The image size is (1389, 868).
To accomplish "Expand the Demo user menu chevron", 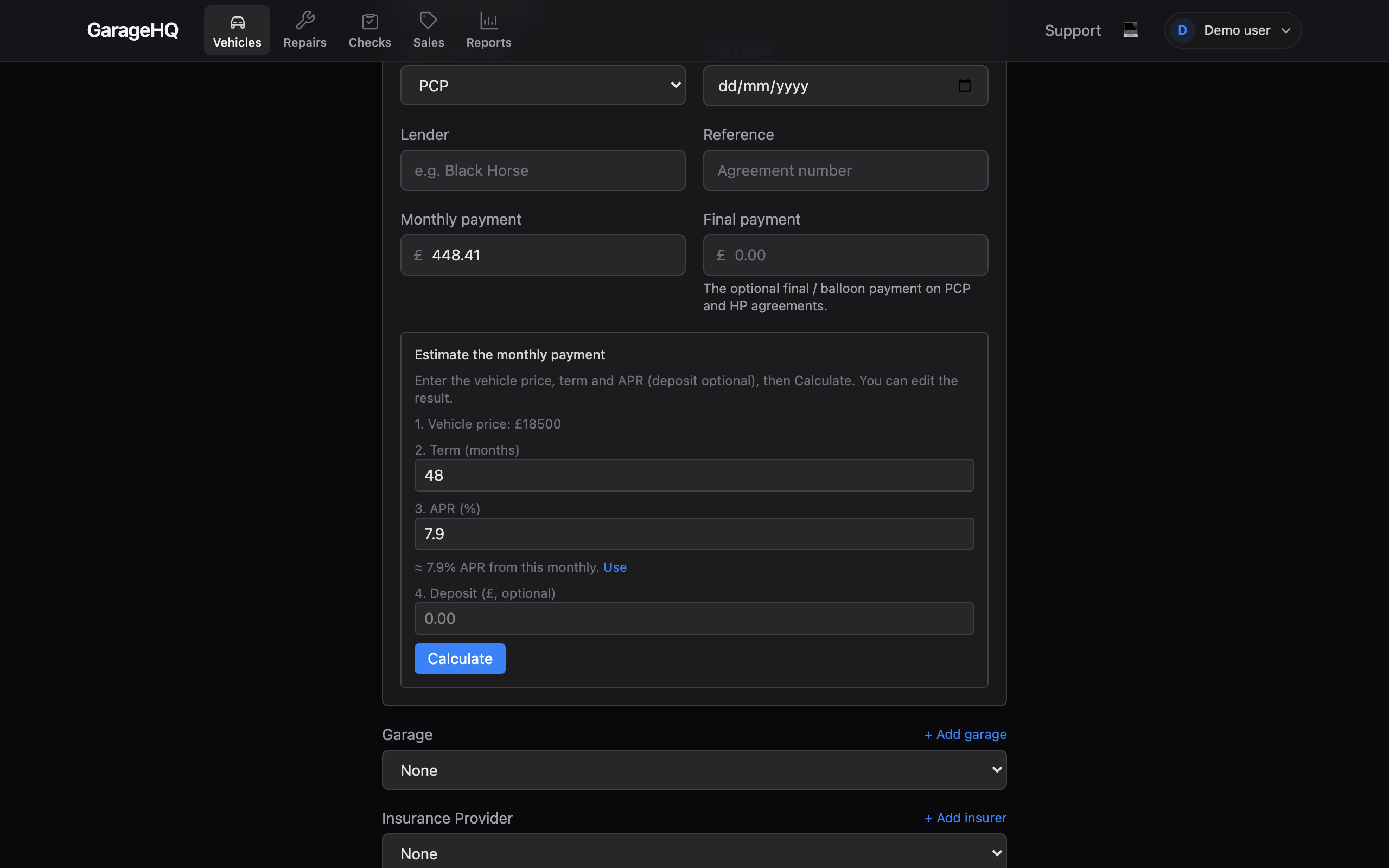I will 1286,30.
